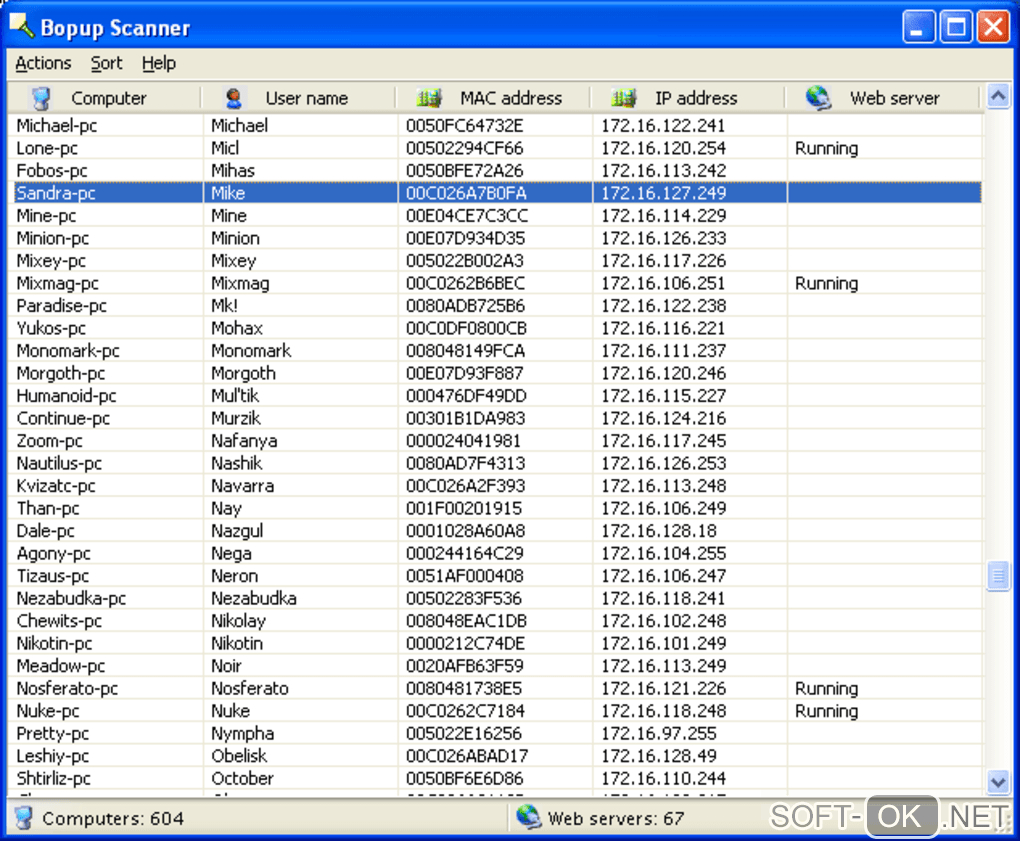
Task: Select the Meadow-pc computer entry
Action: pos(60,666)
